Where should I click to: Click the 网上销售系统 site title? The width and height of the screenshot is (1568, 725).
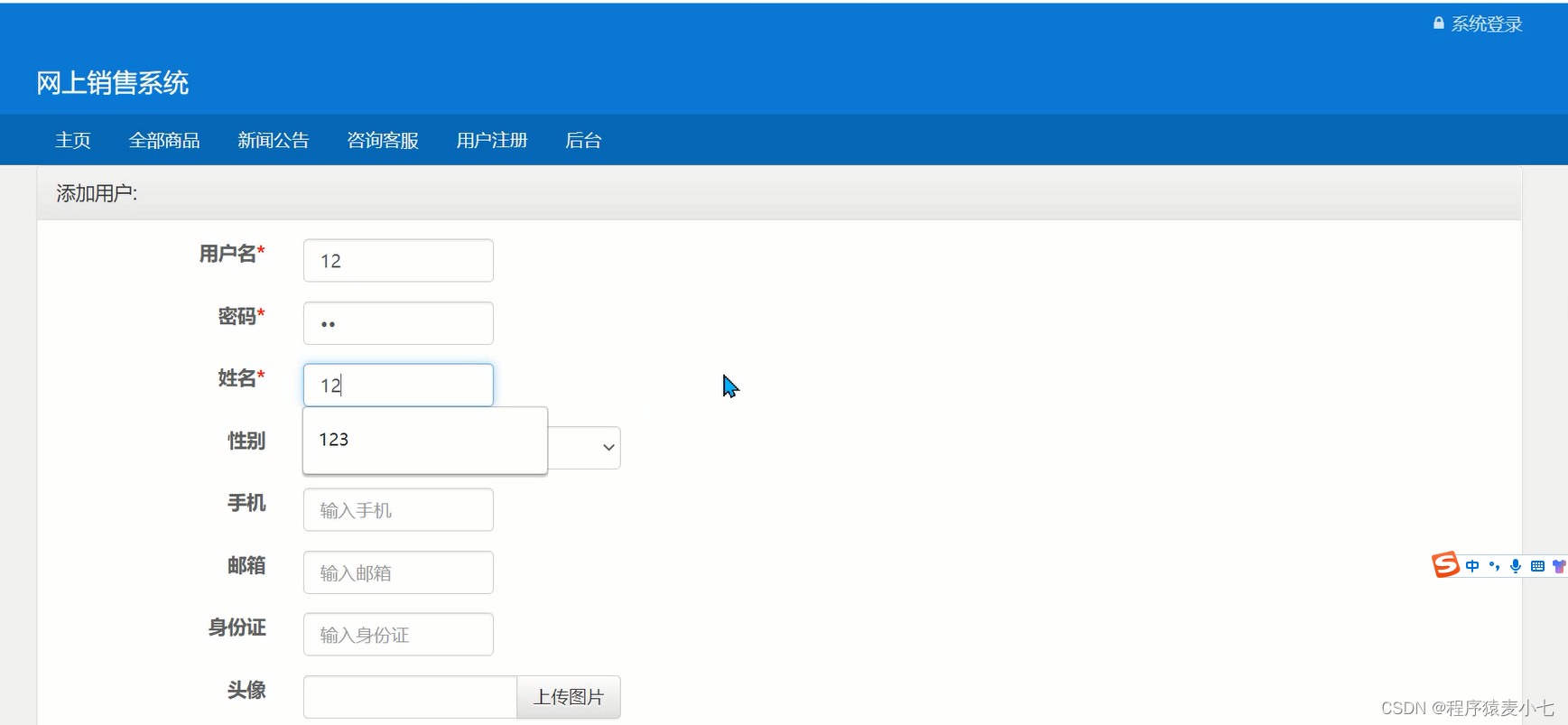pyautogui.click(x=113, y=83)
